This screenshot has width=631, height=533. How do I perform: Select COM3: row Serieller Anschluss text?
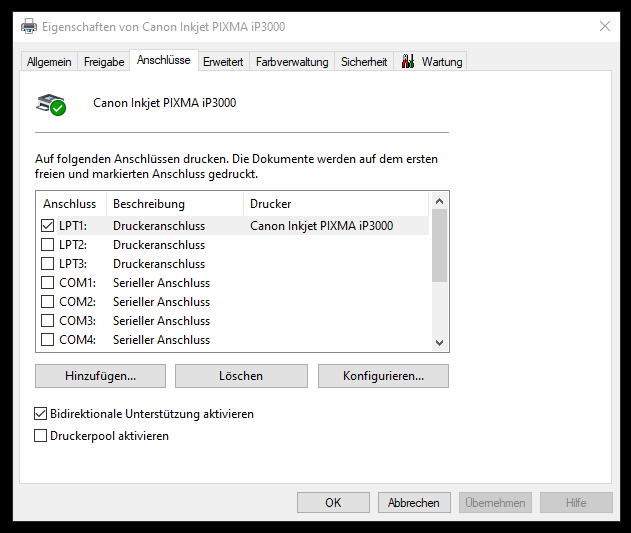[x=161, y=321]
